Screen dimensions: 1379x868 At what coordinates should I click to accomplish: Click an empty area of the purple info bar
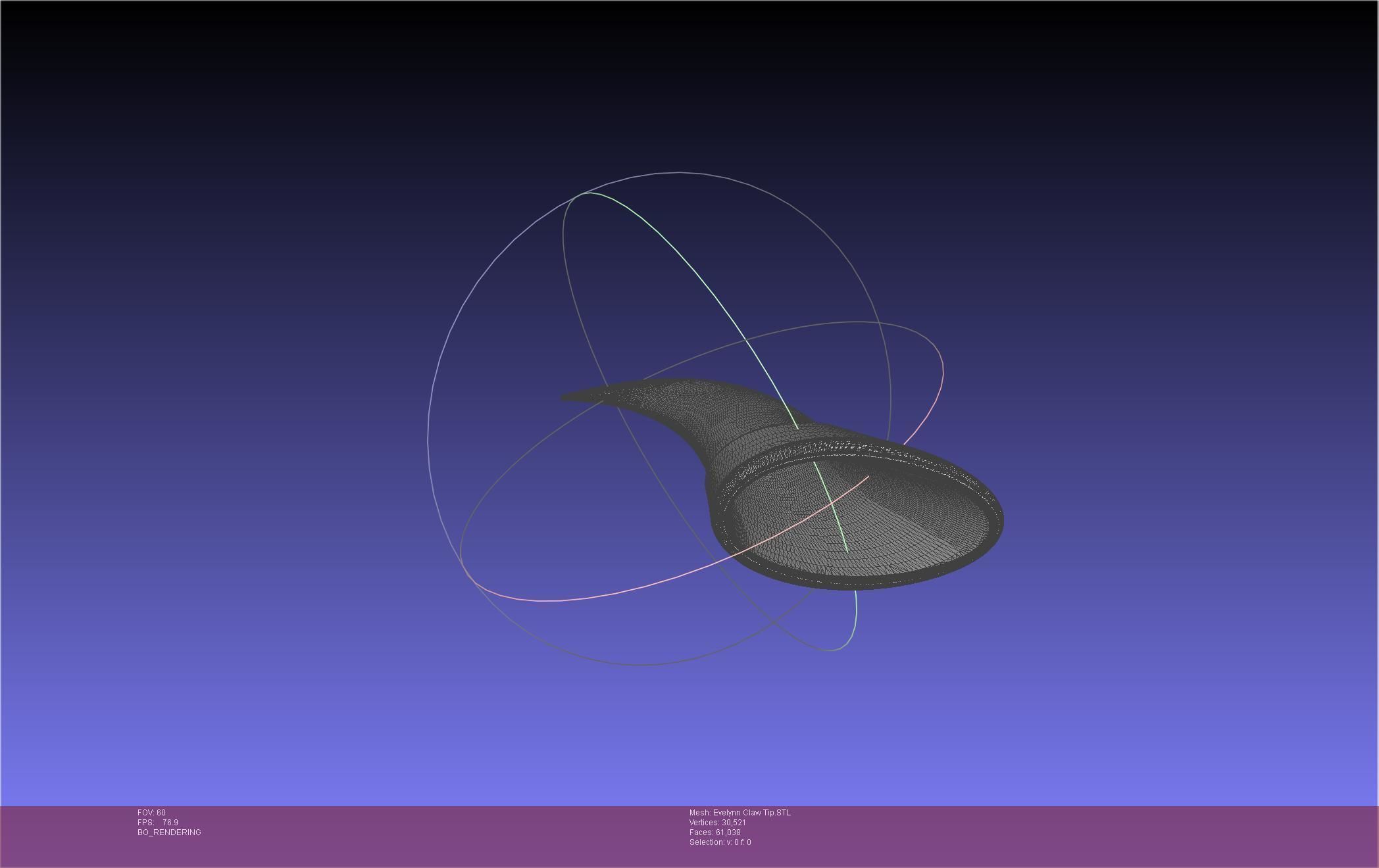[x=1053, y=835]
